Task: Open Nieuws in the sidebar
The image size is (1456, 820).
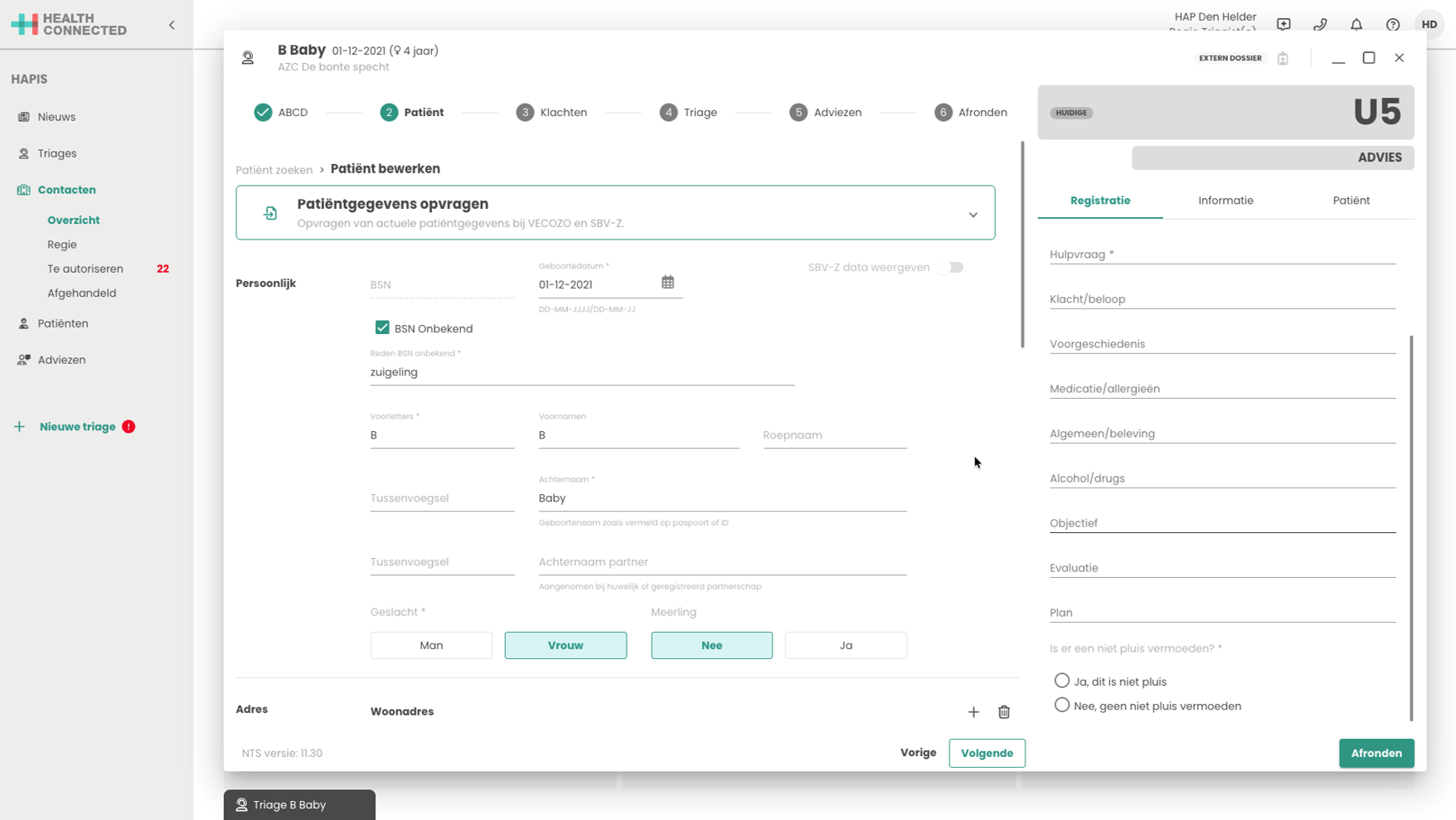Action: (56, 117)
